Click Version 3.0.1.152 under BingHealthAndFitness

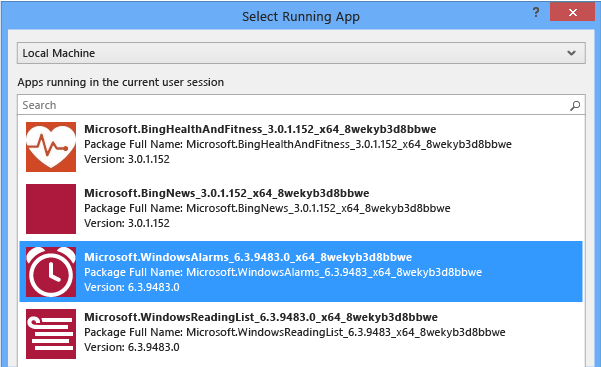pos(127,159)
